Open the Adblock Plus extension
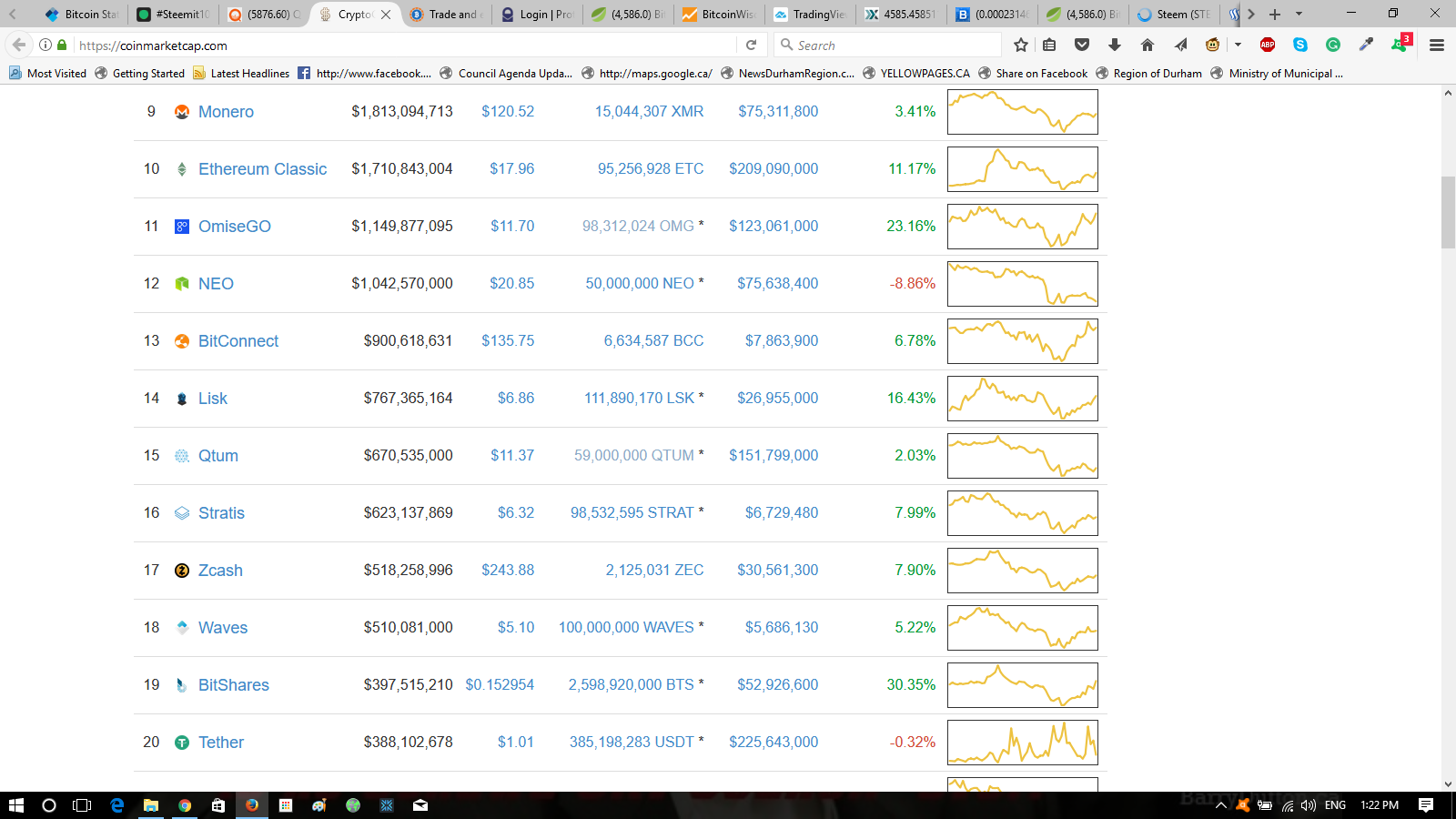Viewport: 1456px width, 819px height. (1268, 45)
